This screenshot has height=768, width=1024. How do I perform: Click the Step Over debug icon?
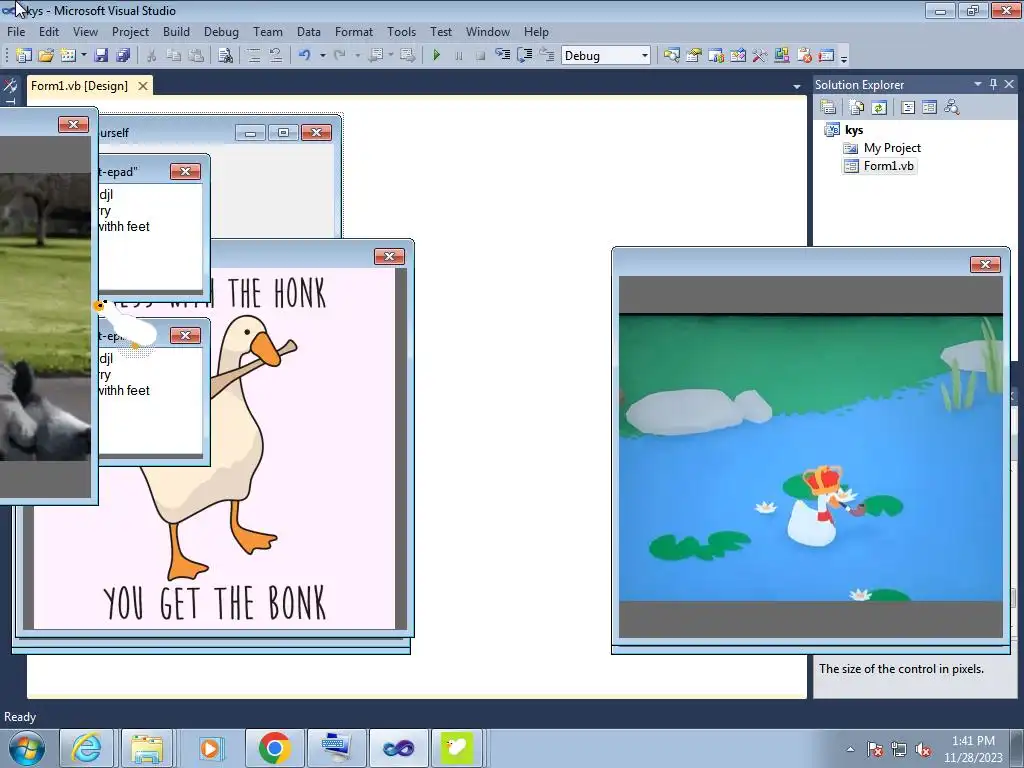(x=524, y=56)
